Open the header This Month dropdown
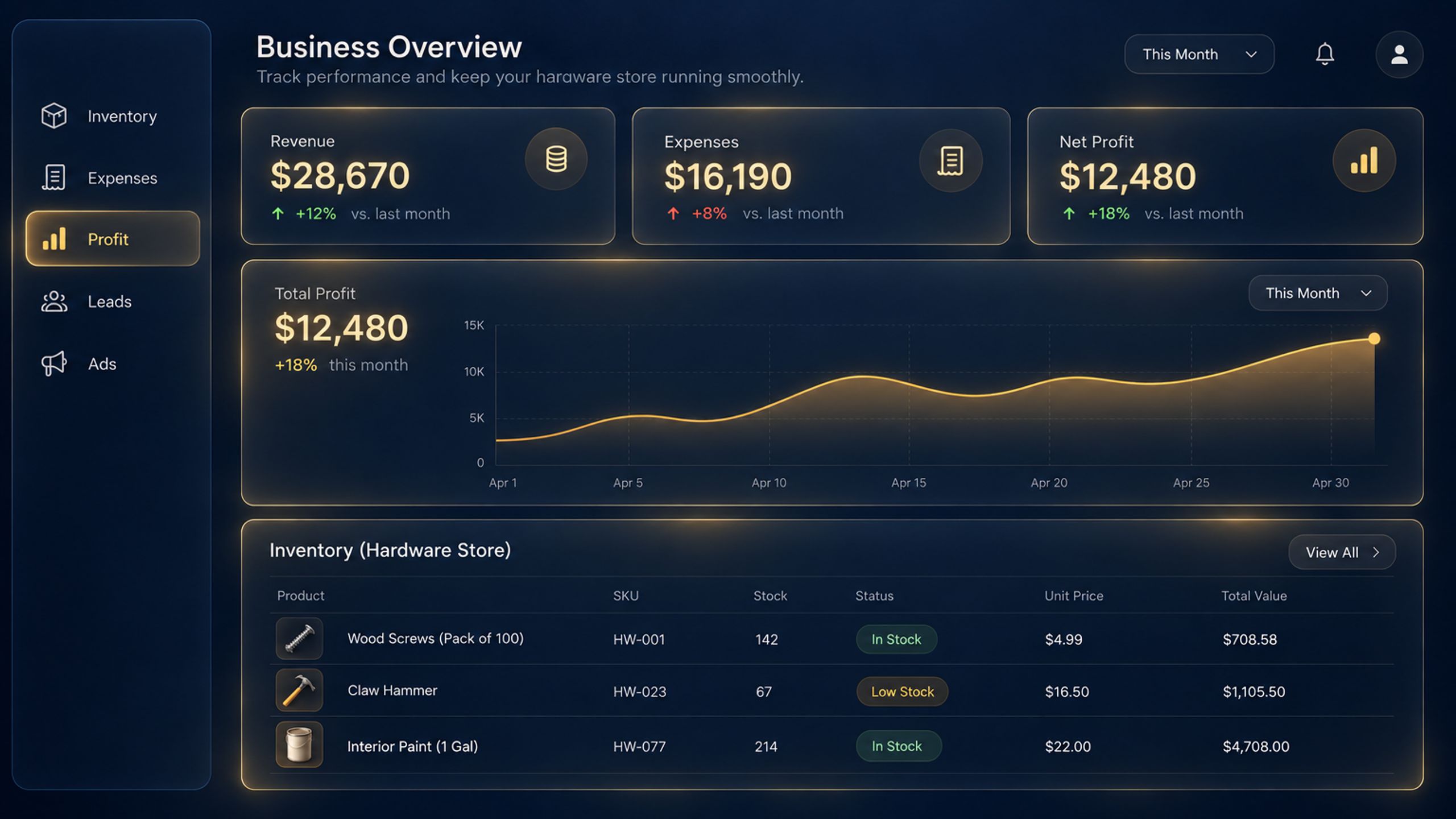 [1199, 54]
